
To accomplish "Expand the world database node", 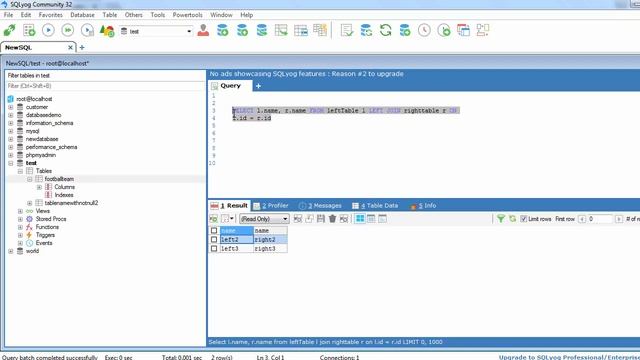I will [11, 251].
